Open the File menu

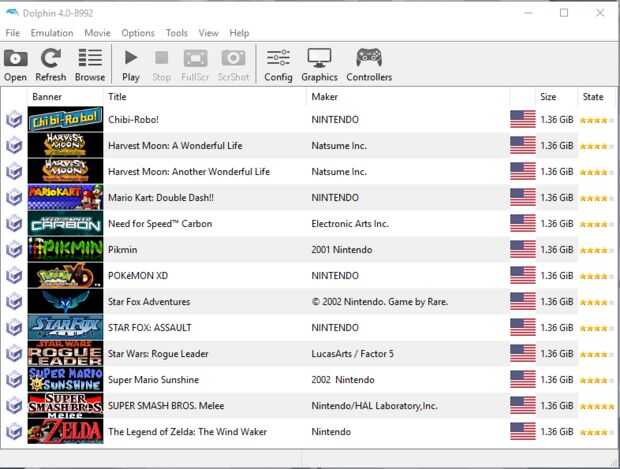pos(13,33)
